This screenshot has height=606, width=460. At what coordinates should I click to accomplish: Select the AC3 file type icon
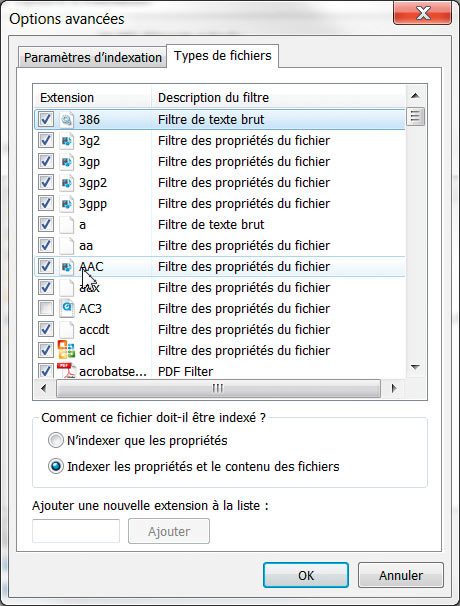(66, 308)
